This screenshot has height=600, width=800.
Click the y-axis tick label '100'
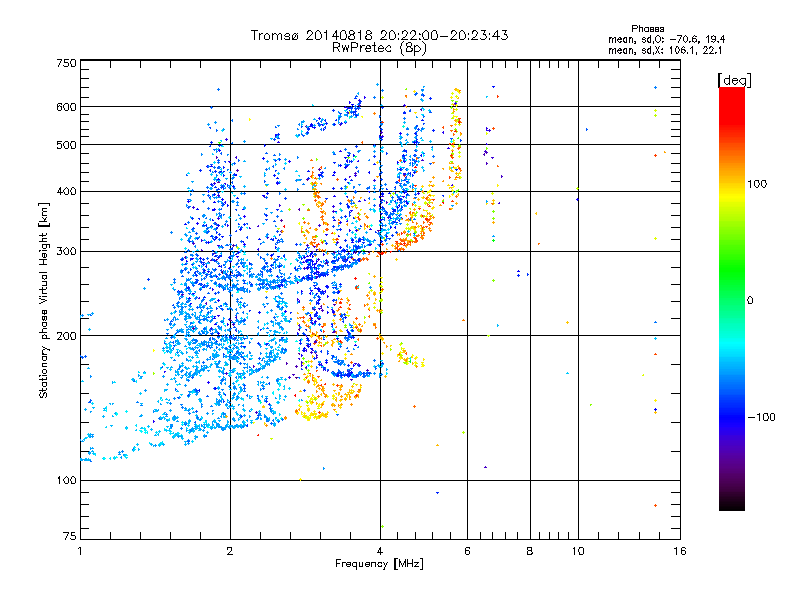coord(66,480)
